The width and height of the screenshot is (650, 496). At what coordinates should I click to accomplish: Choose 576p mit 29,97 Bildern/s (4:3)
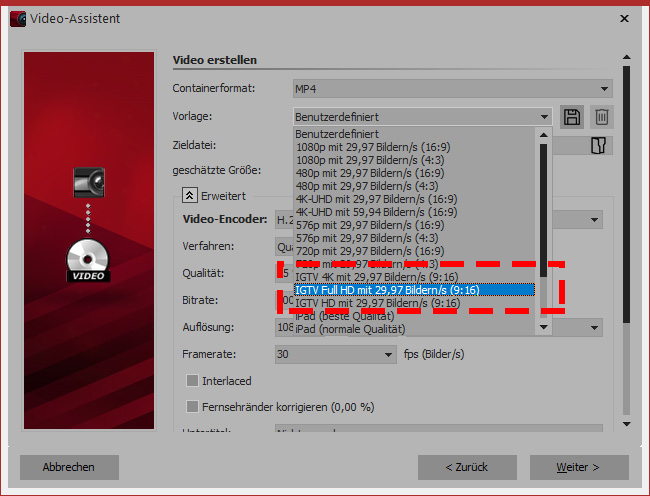click(x=415, y=238)
